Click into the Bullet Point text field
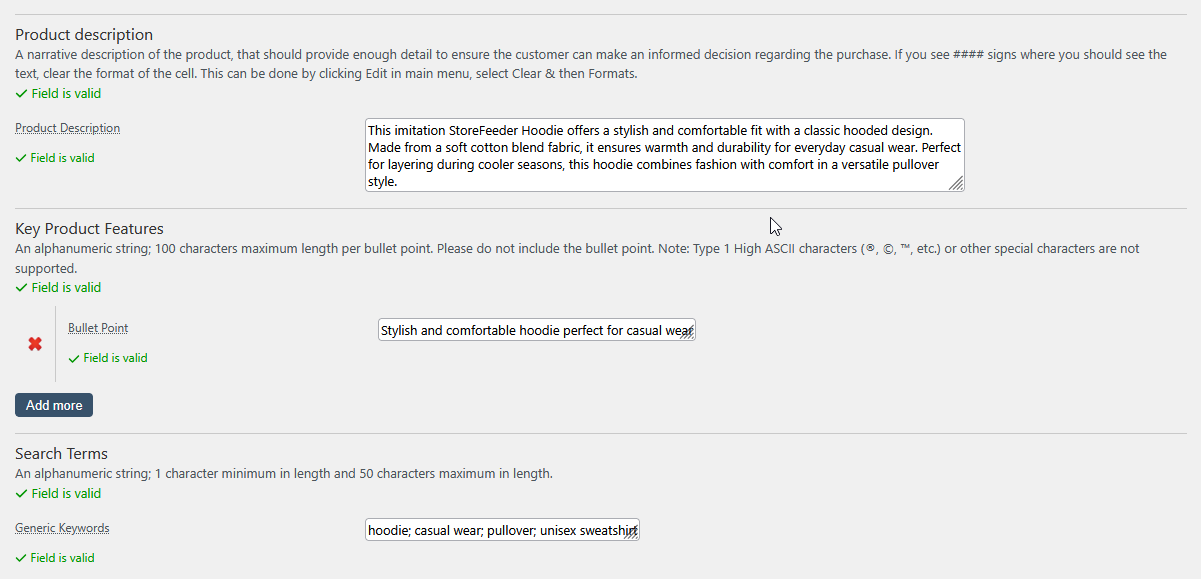Screen dimensions: 1201x579 click(537, 330)
